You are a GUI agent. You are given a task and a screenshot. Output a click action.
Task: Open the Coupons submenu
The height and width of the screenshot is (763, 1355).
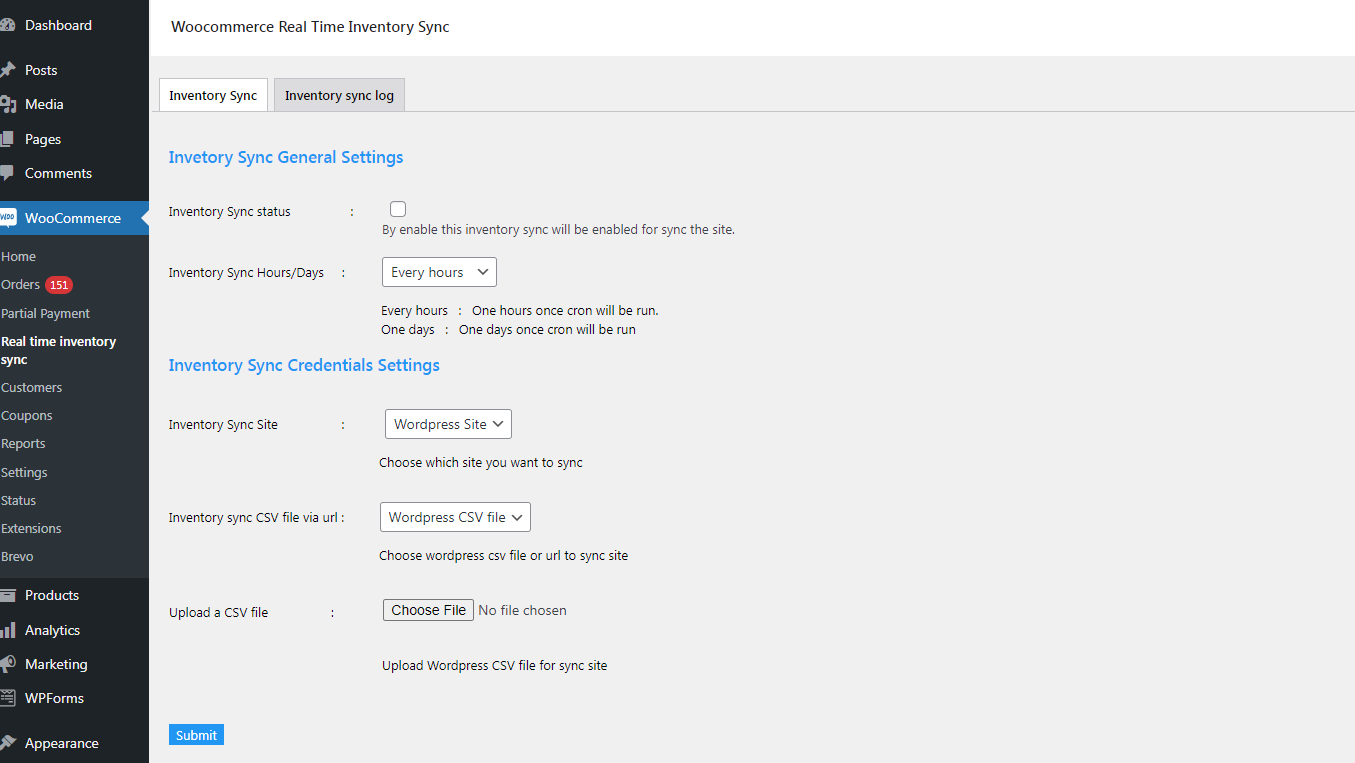[26, 415]
